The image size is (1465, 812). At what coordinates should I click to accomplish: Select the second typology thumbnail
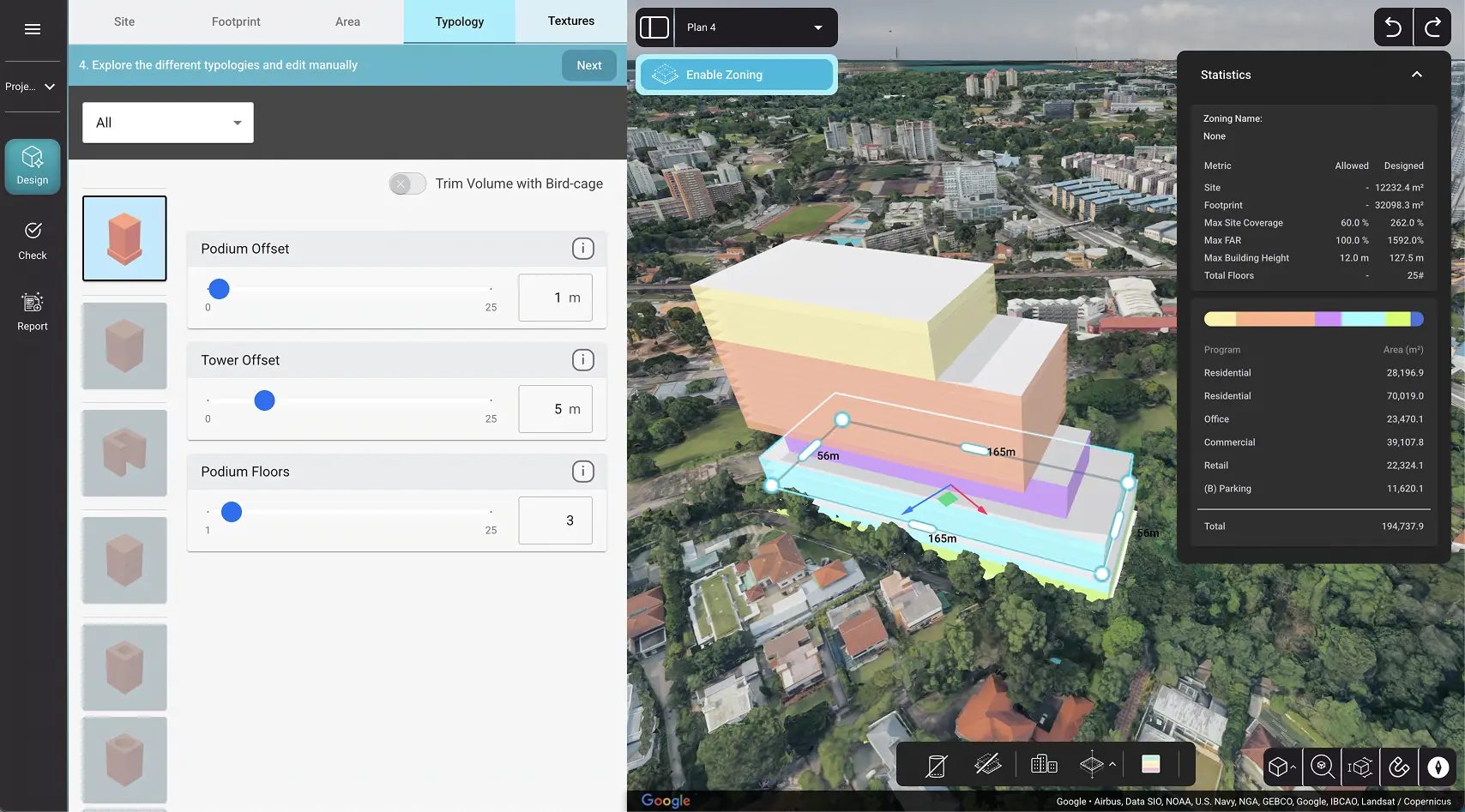(x=124, y=346)
